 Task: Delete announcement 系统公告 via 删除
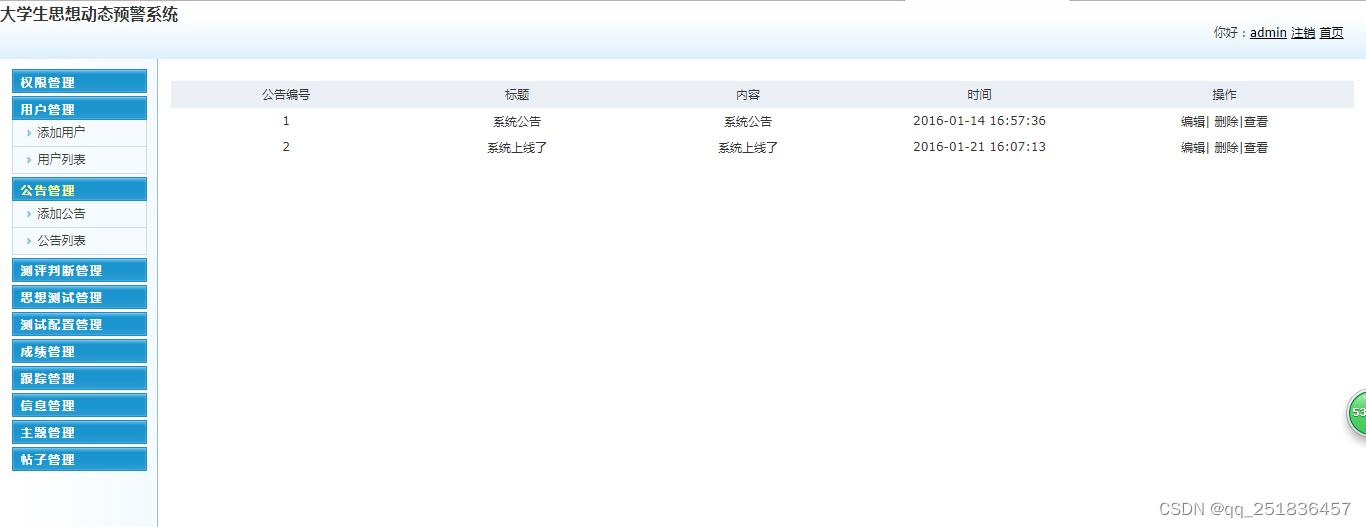click(1226, 121)
